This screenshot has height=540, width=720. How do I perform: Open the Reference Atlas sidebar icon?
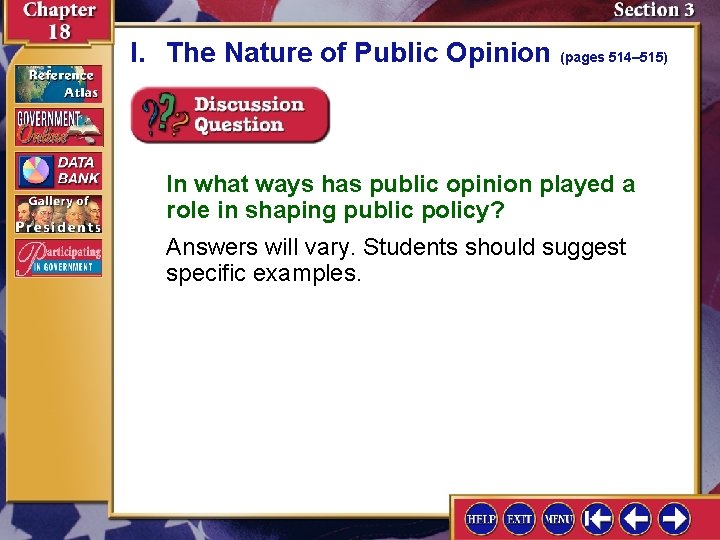[x=58, y=84]
